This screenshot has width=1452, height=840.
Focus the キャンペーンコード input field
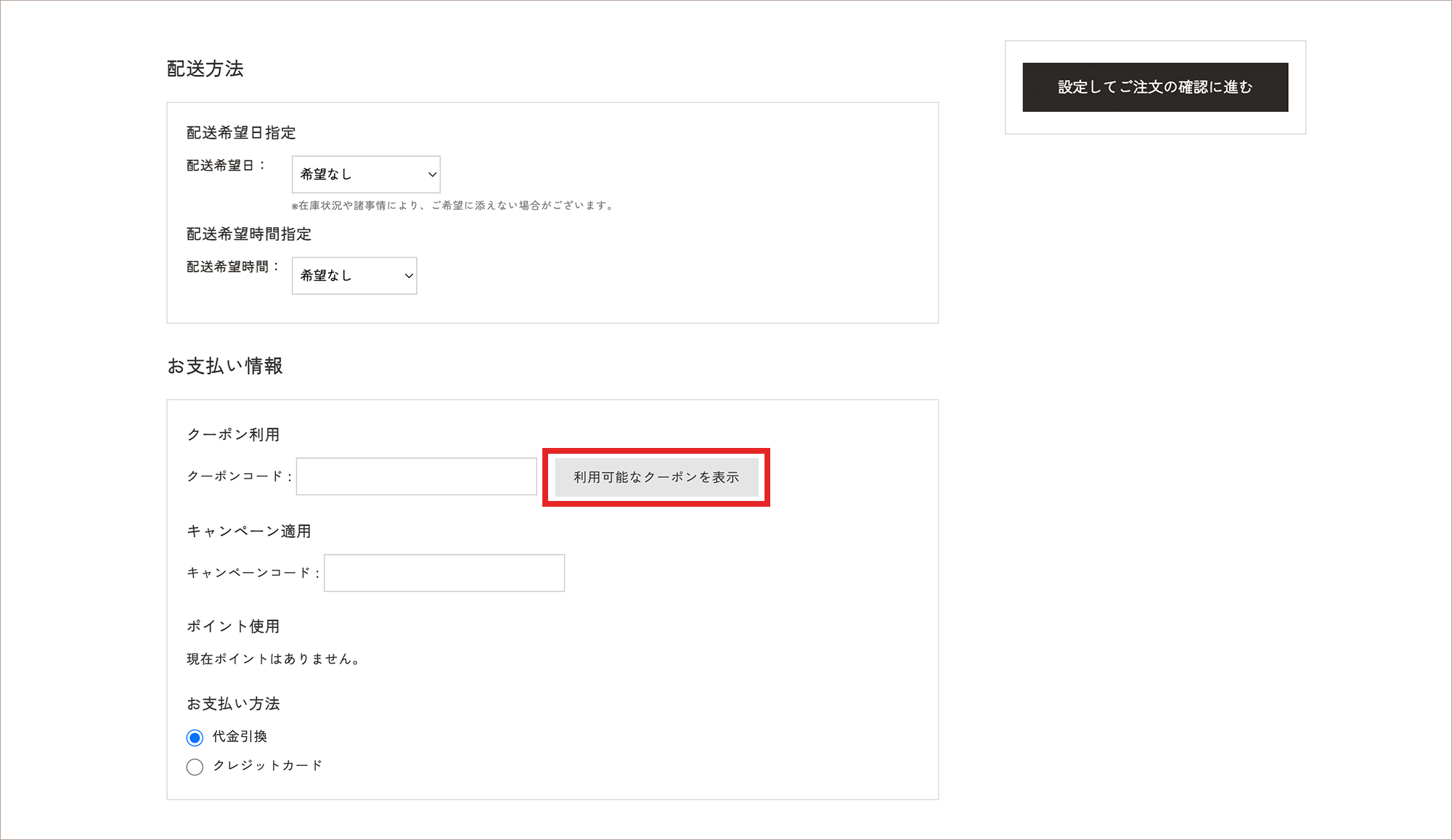[444, 573]
